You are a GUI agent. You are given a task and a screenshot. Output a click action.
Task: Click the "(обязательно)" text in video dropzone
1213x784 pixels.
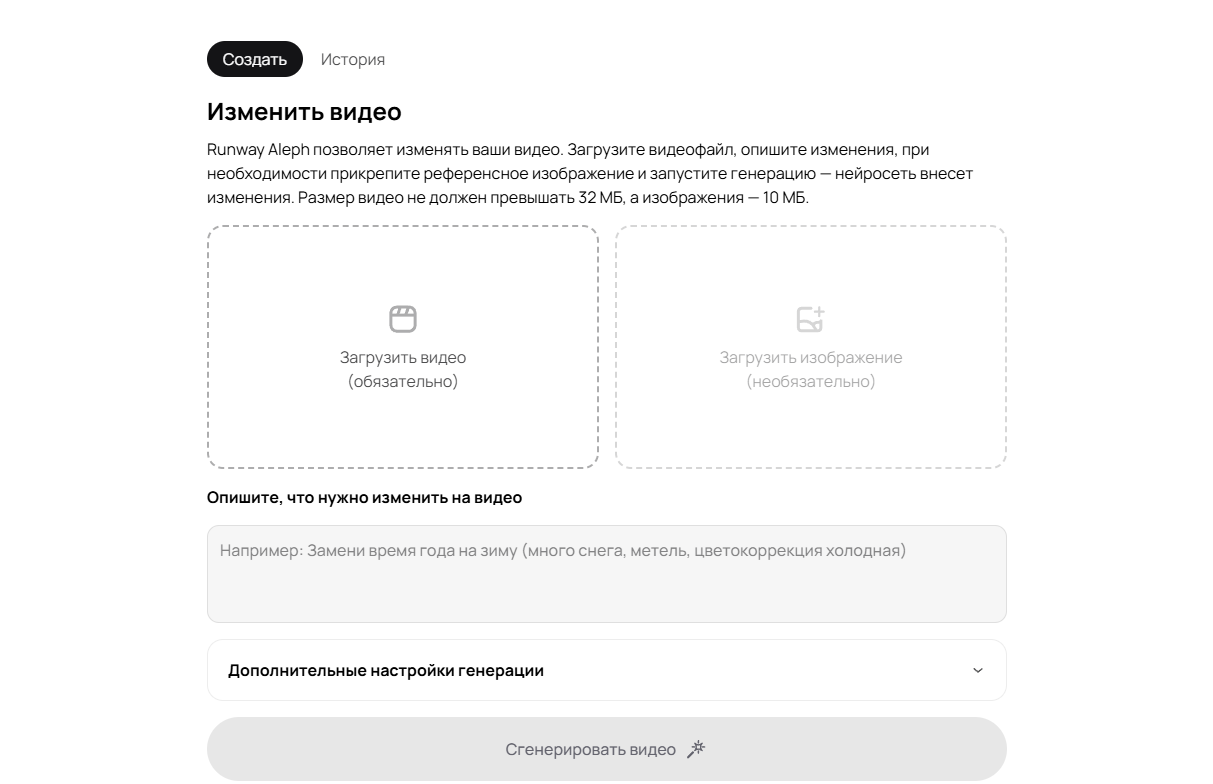click(403, 381)
